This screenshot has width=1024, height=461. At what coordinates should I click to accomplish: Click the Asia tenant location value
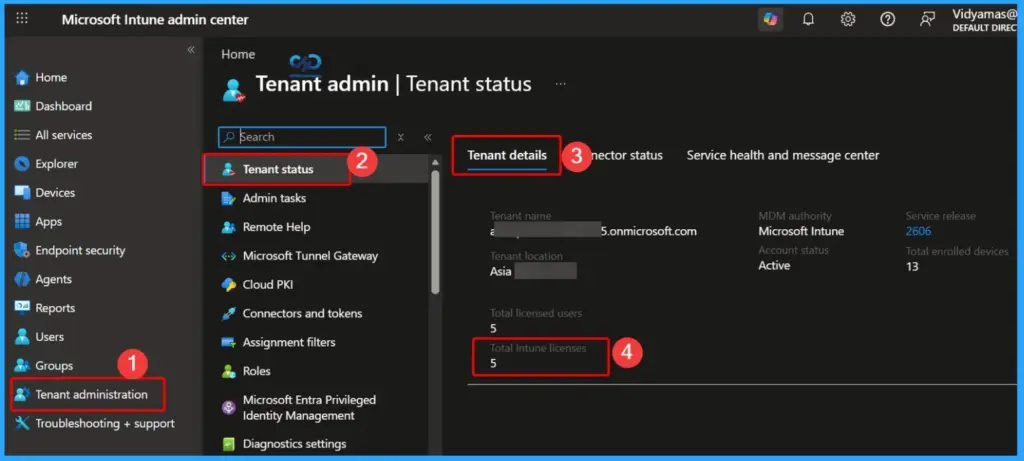(x=500, y=272)
